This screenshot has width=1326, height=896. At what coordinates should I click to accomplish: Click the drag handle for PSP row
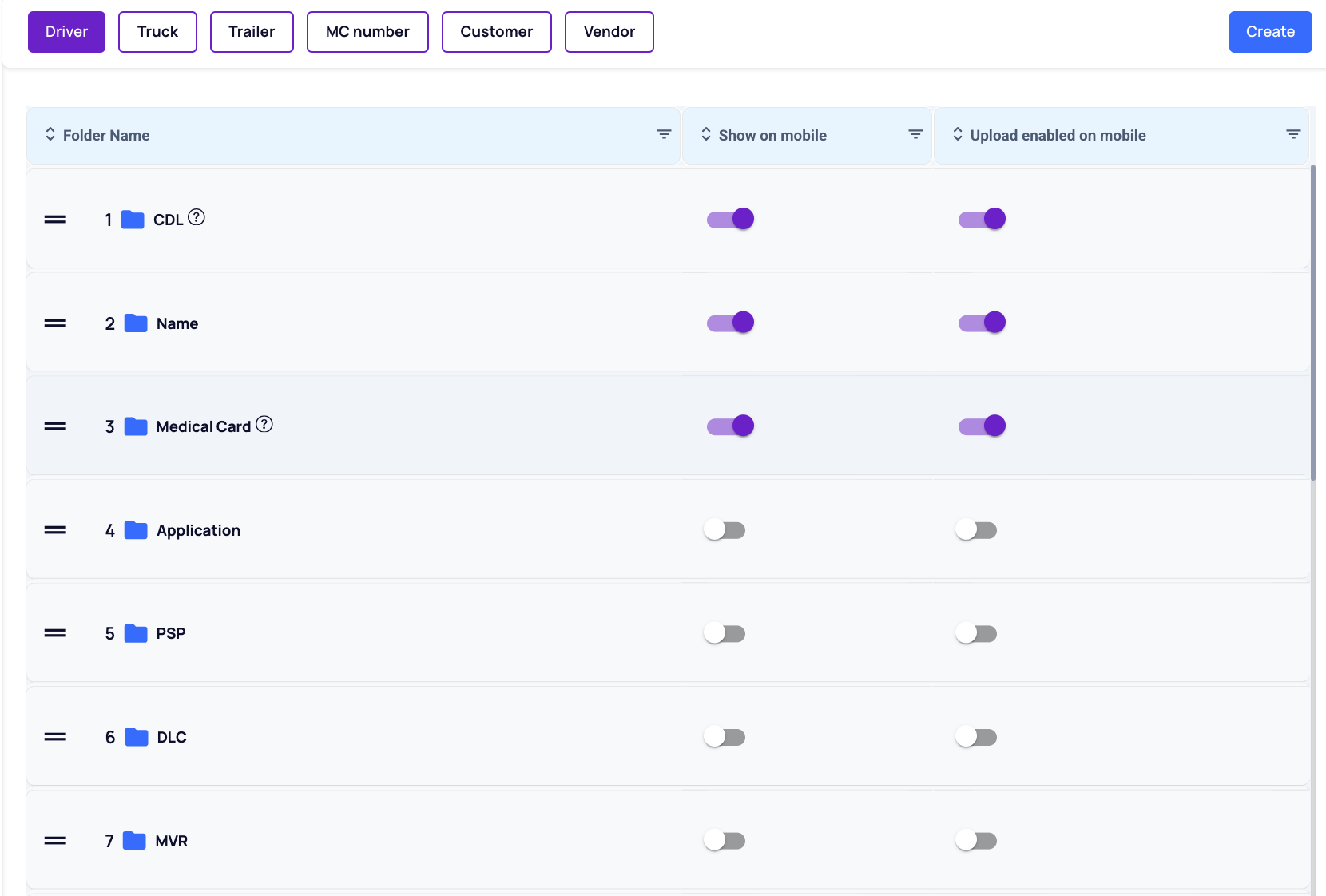[54, 633]
